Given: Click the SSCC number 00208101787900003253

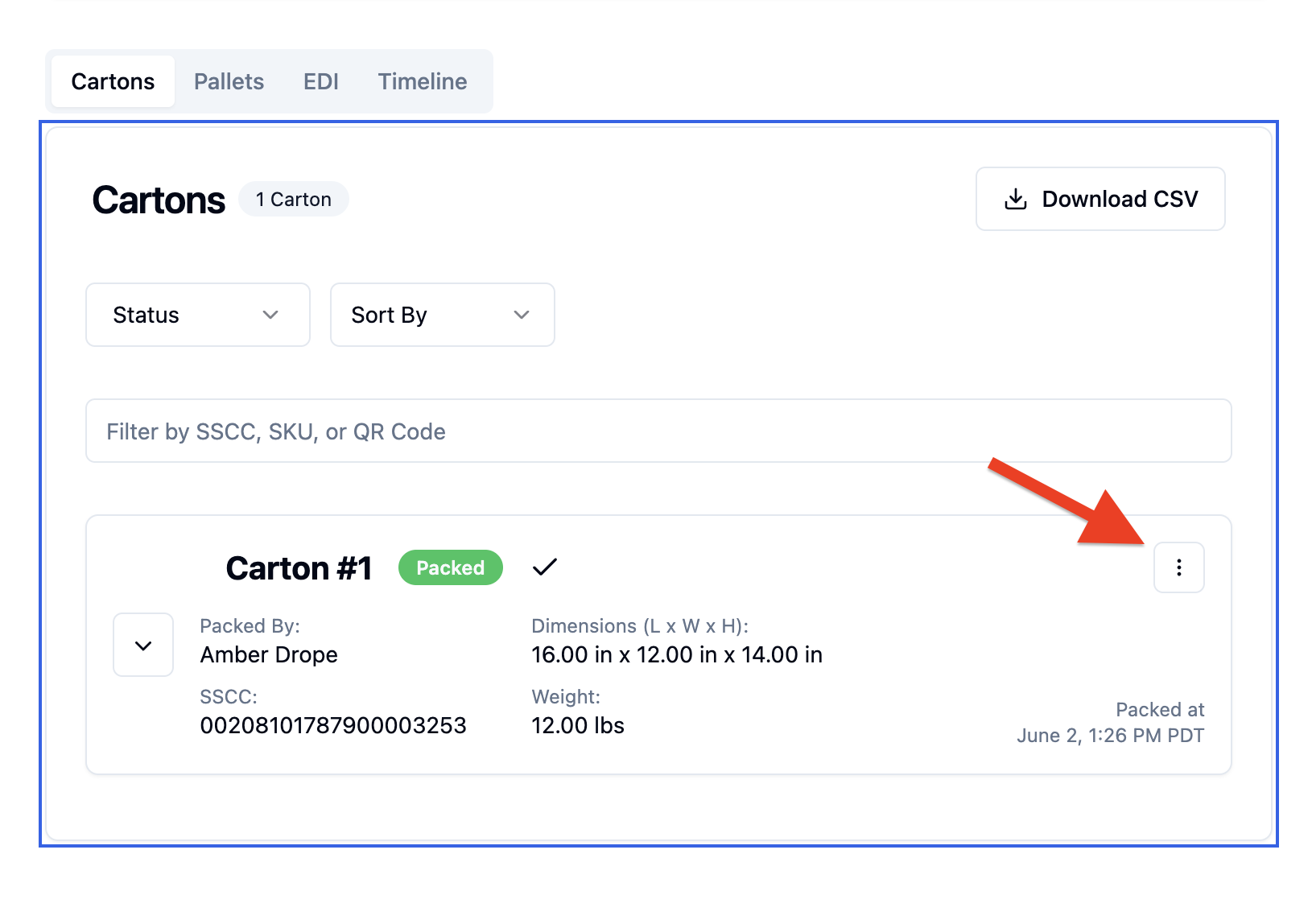Looking at the screenshot, I should point(333,725).
